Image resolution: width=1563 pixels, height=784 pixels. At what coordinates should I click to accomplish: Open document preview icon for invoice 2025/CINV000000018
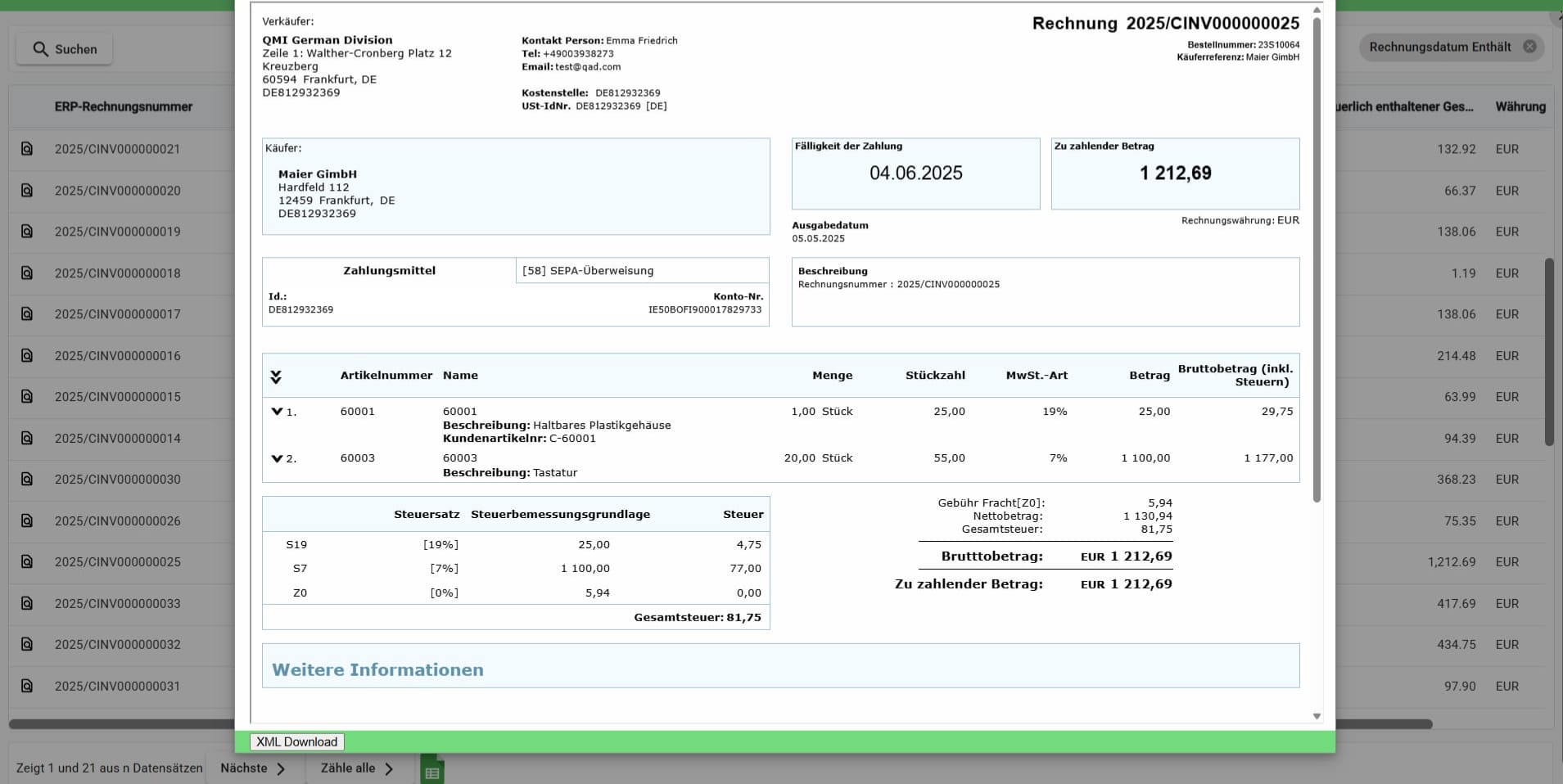pyautogui.click(x=27, y=273)
